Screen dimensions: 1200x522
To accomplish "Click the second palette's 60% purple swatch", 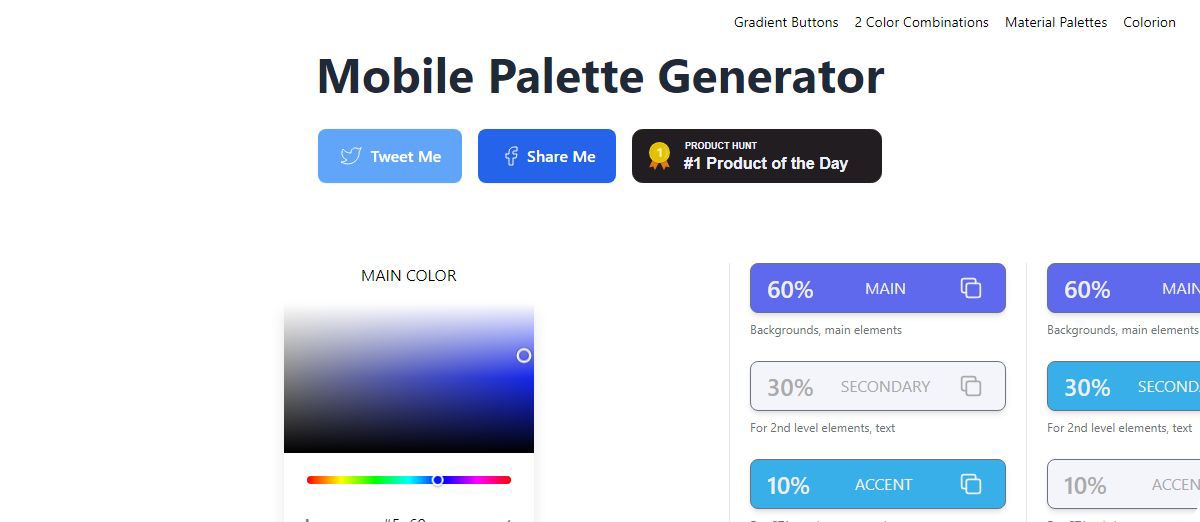I will click(x=1123, y=288).
